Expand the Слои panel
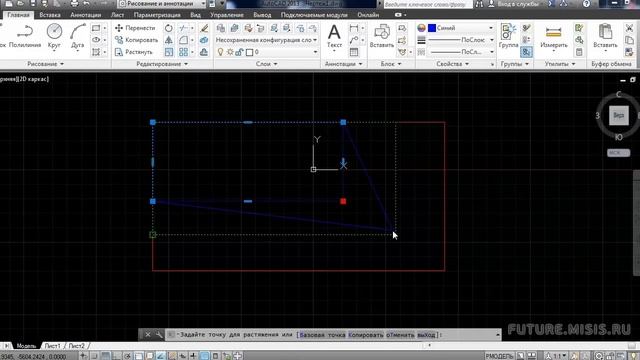Screen dimensions: 640x360 click(266, 64)
